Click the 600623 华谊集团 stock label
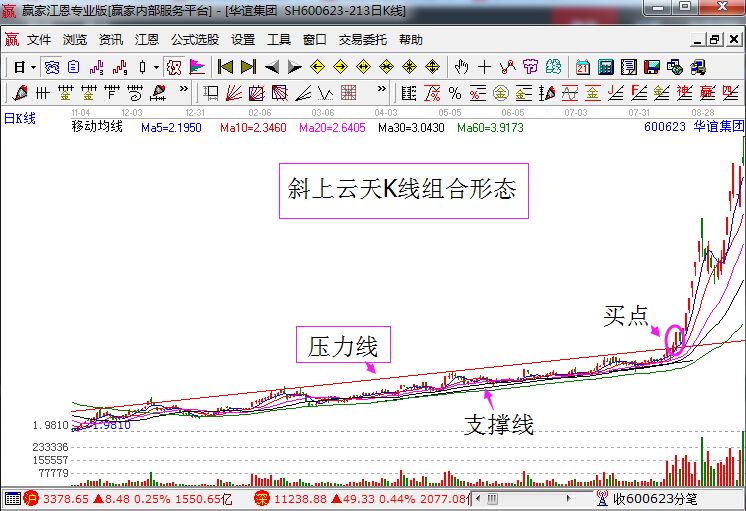The height and width of the screenshot is (511, 746). tap(694, 127)
